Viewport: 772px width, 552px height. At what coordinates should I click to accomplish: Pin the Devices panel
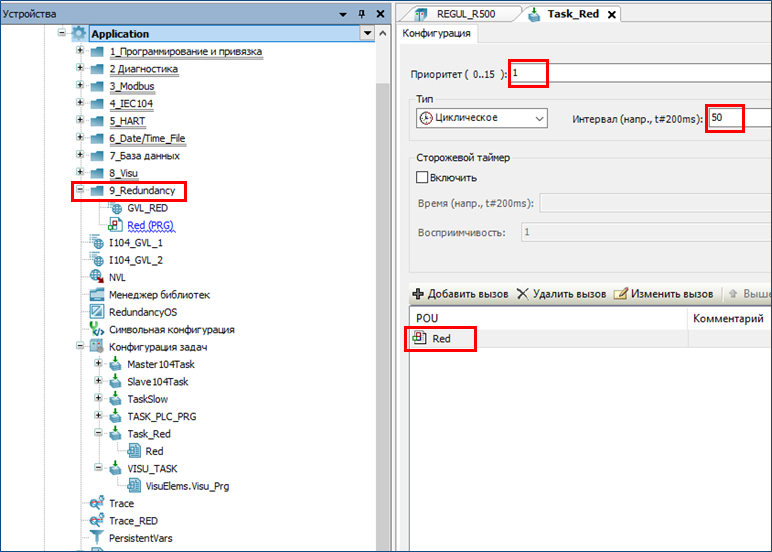click(359, 14)
